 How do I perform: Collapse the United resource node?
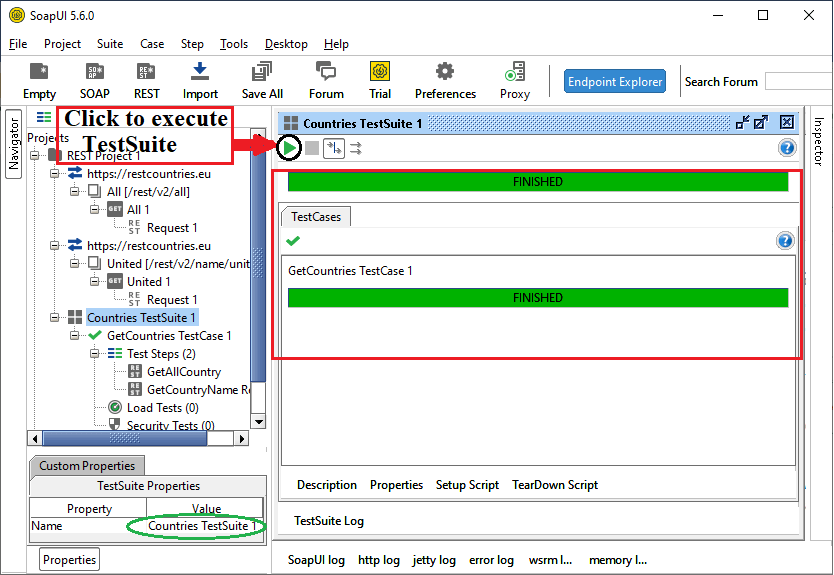(x=75, y=263)
